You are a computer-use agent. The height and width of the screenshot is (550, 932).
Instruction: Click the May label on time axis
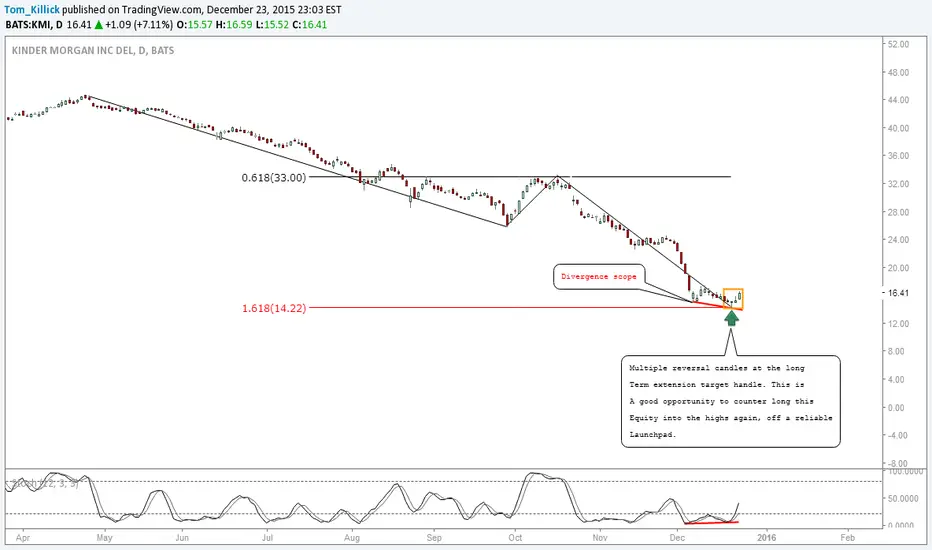coord(104,538)
